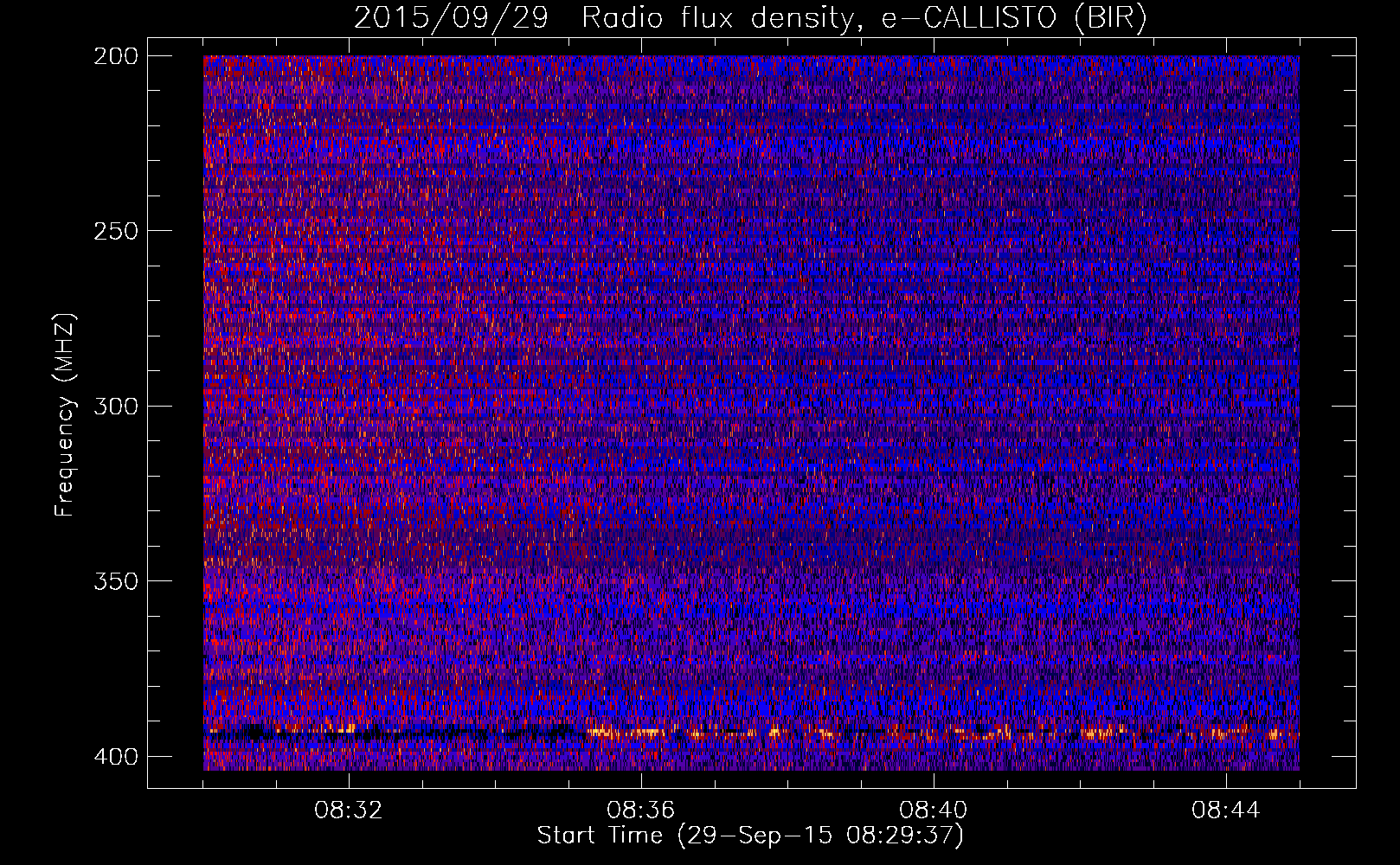Click the 200 frequency tick label
Viewport: 1400px width, 865px height.
pos(115,56)
